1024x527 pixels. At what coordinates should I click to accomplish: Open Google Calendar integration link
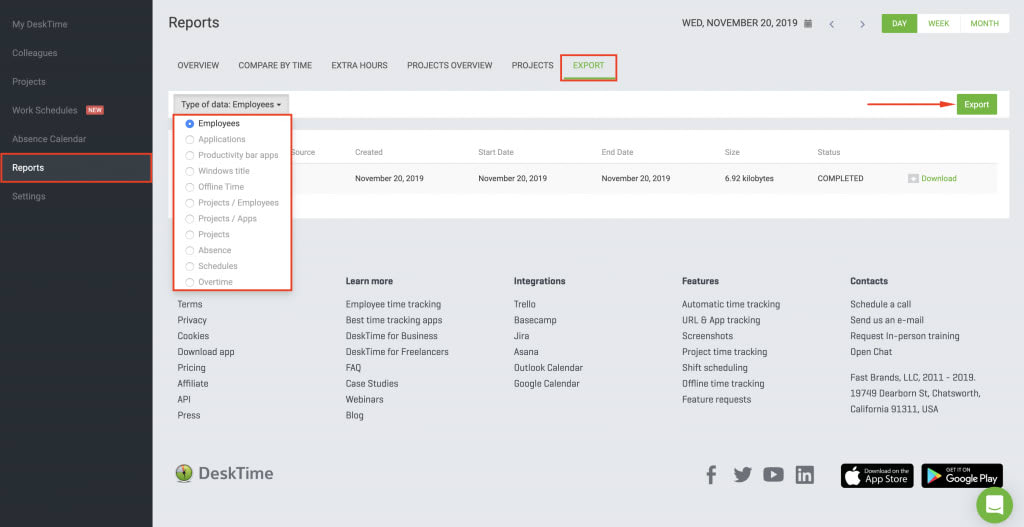[x=547, y=383]
